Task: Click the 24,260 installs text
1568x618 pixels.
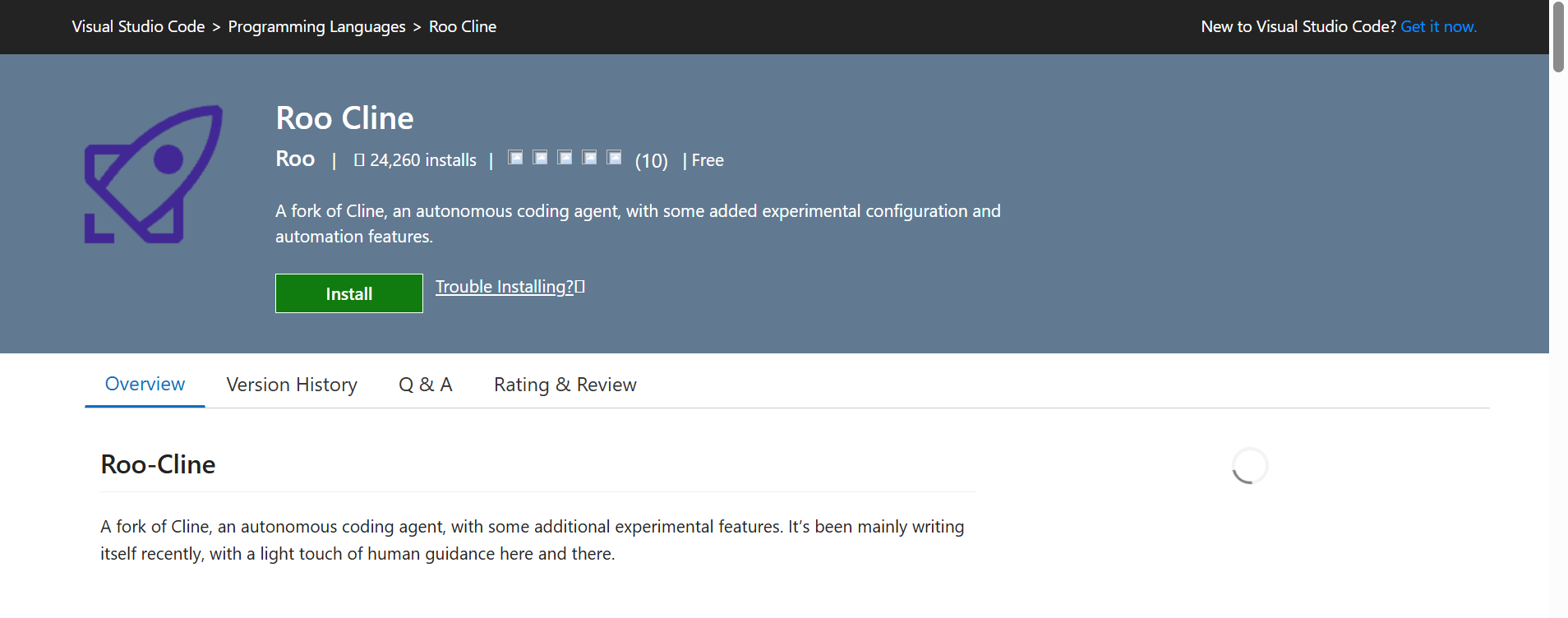Action: [422, 160]
